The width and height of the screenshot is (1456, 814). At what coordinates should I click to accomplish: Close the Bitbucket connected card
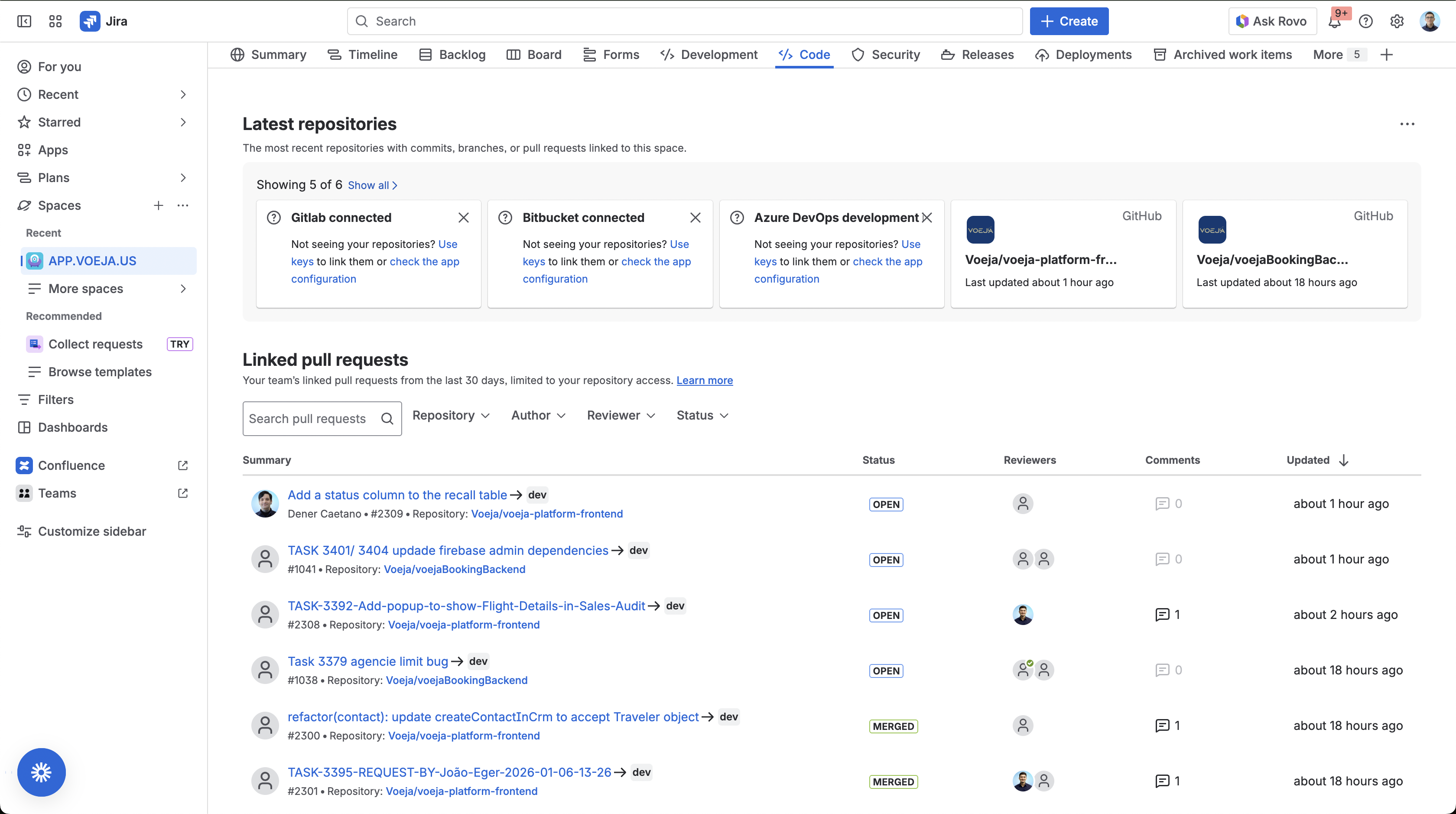click(x=695, y=218)
